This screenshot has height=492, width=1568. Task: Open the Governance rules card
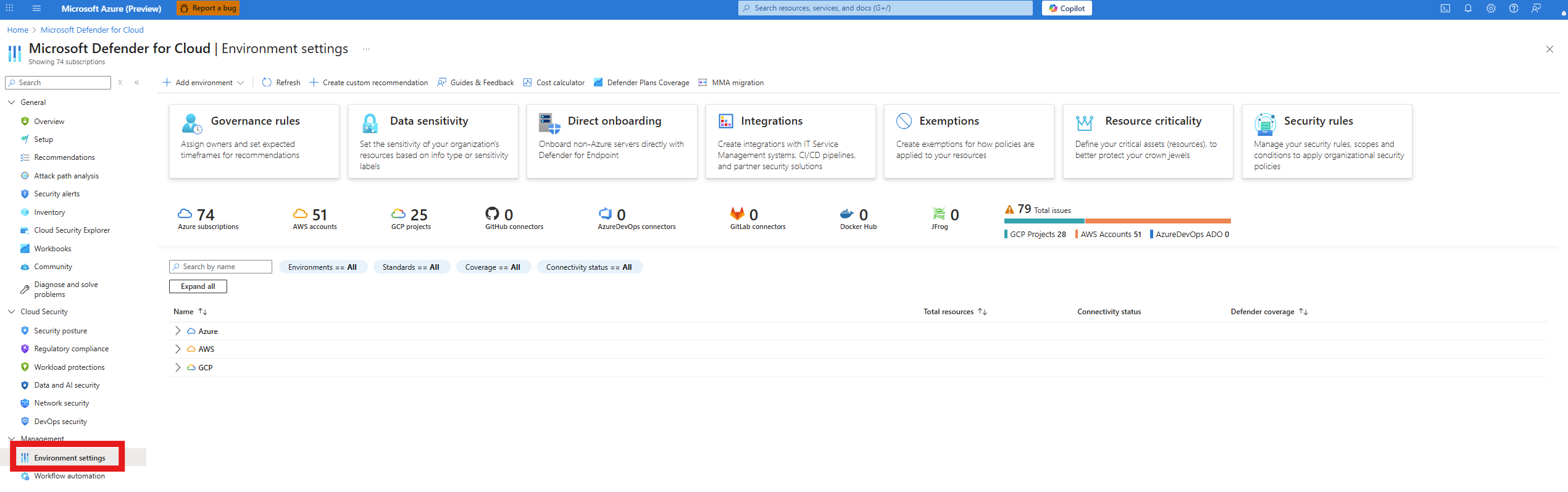(254, 141)
